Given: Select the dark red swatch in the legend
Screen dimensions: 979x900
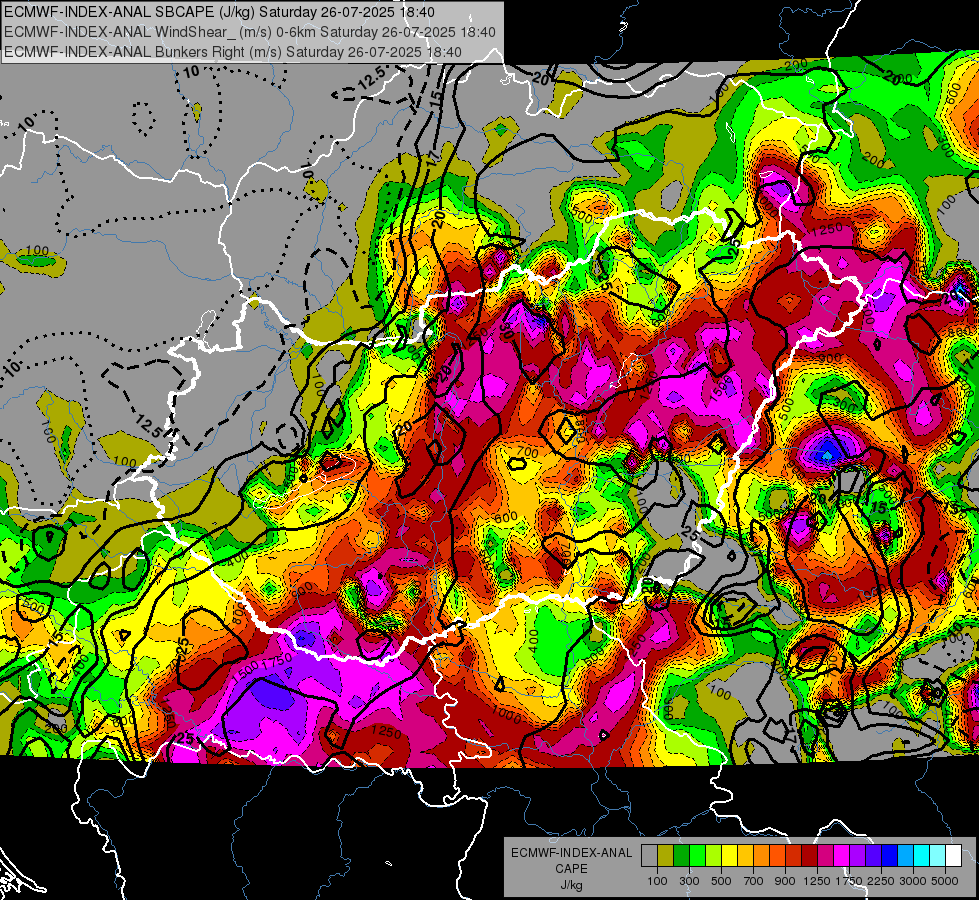Looking at the screenshot, I should 809,855.
